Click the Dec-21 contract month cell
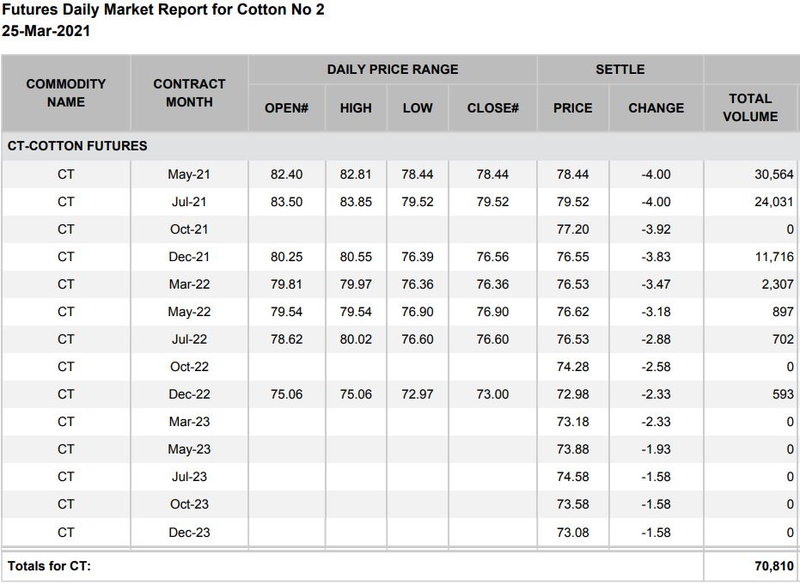The width and height of the screenshot is (800, 585). point(189,257)
